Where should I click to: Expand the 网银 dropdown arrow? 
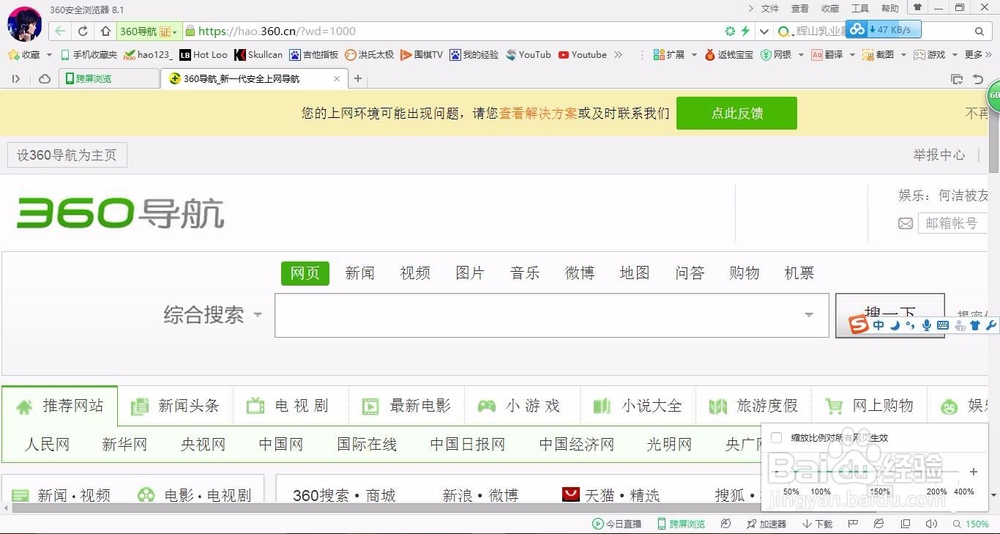(x=800, y=55)
